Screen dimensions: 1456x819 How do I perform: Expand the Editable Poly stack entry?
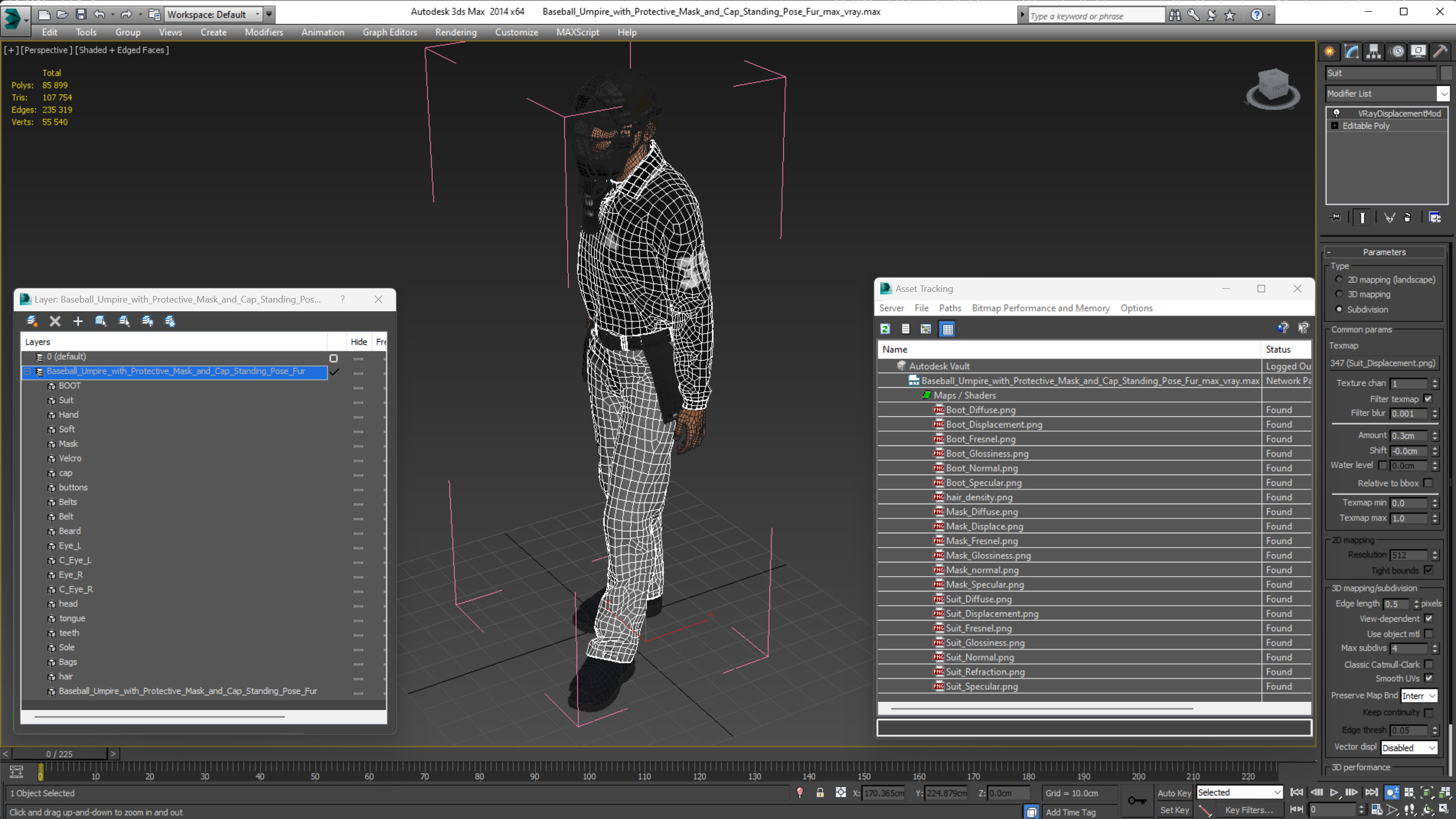[x=1335, y=126]
